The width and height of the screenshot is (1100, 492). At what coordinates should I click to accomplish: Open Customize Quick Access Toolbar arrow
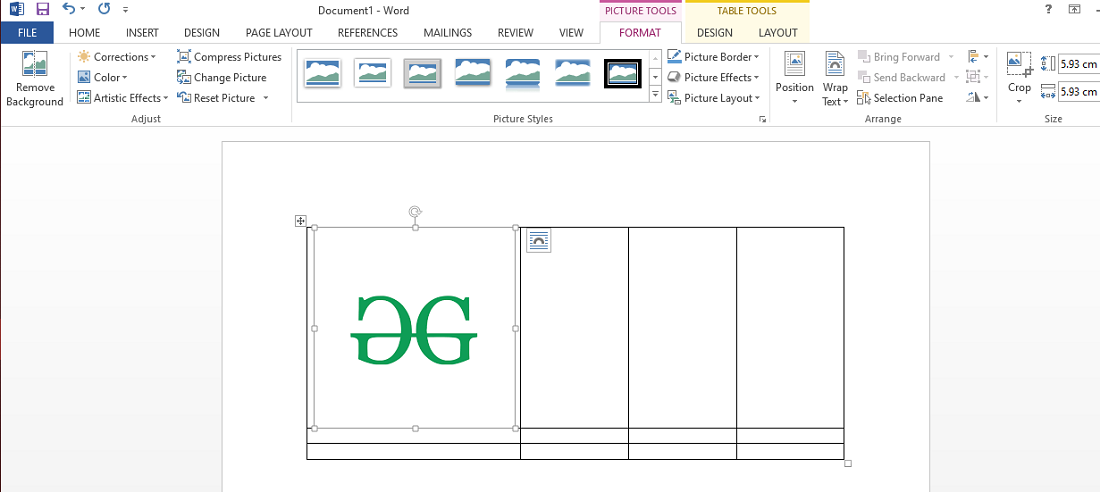point(125,10)
